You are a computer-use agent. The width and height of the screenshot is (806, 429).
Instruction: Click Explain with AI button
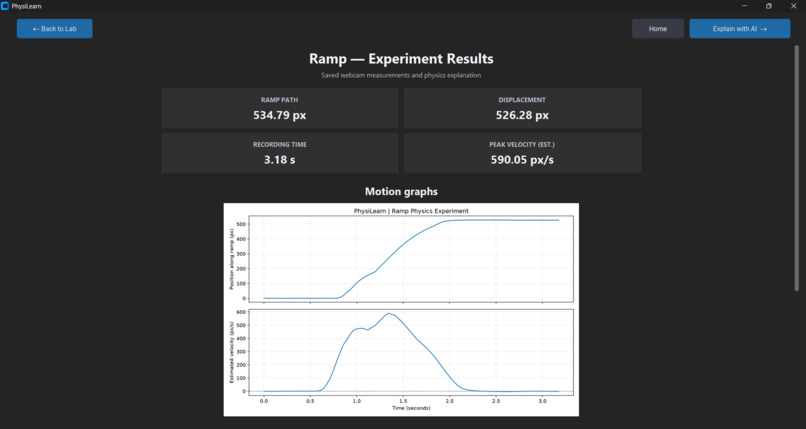[x=740, y=29]
